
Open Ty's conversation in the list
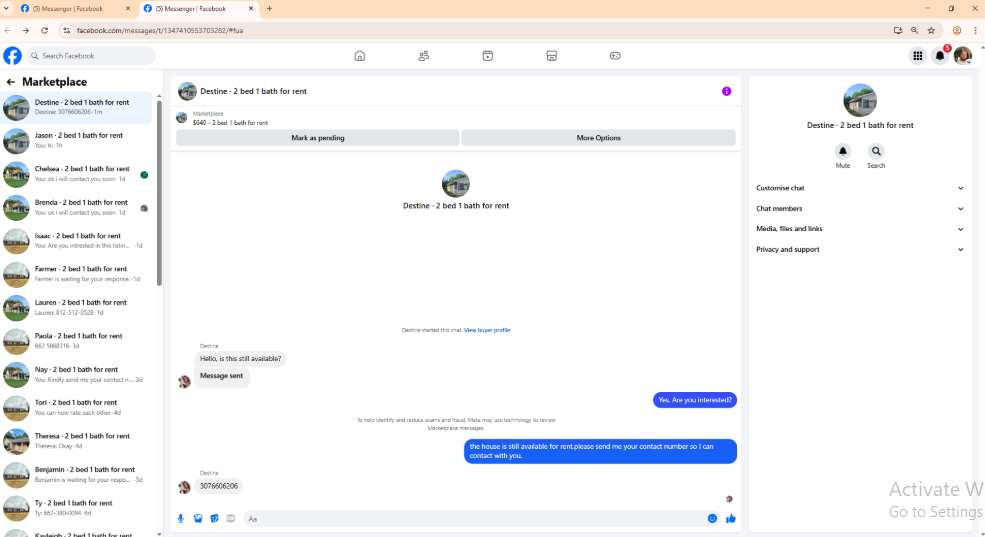coord(77,508)
